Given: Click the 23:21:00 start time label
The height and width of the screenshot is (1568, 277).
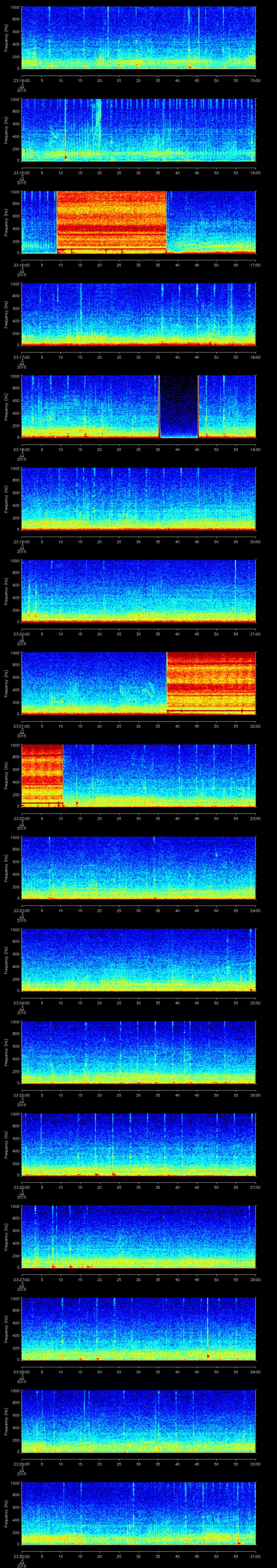Looking at the screenshot, I should (x=21, y=726).
